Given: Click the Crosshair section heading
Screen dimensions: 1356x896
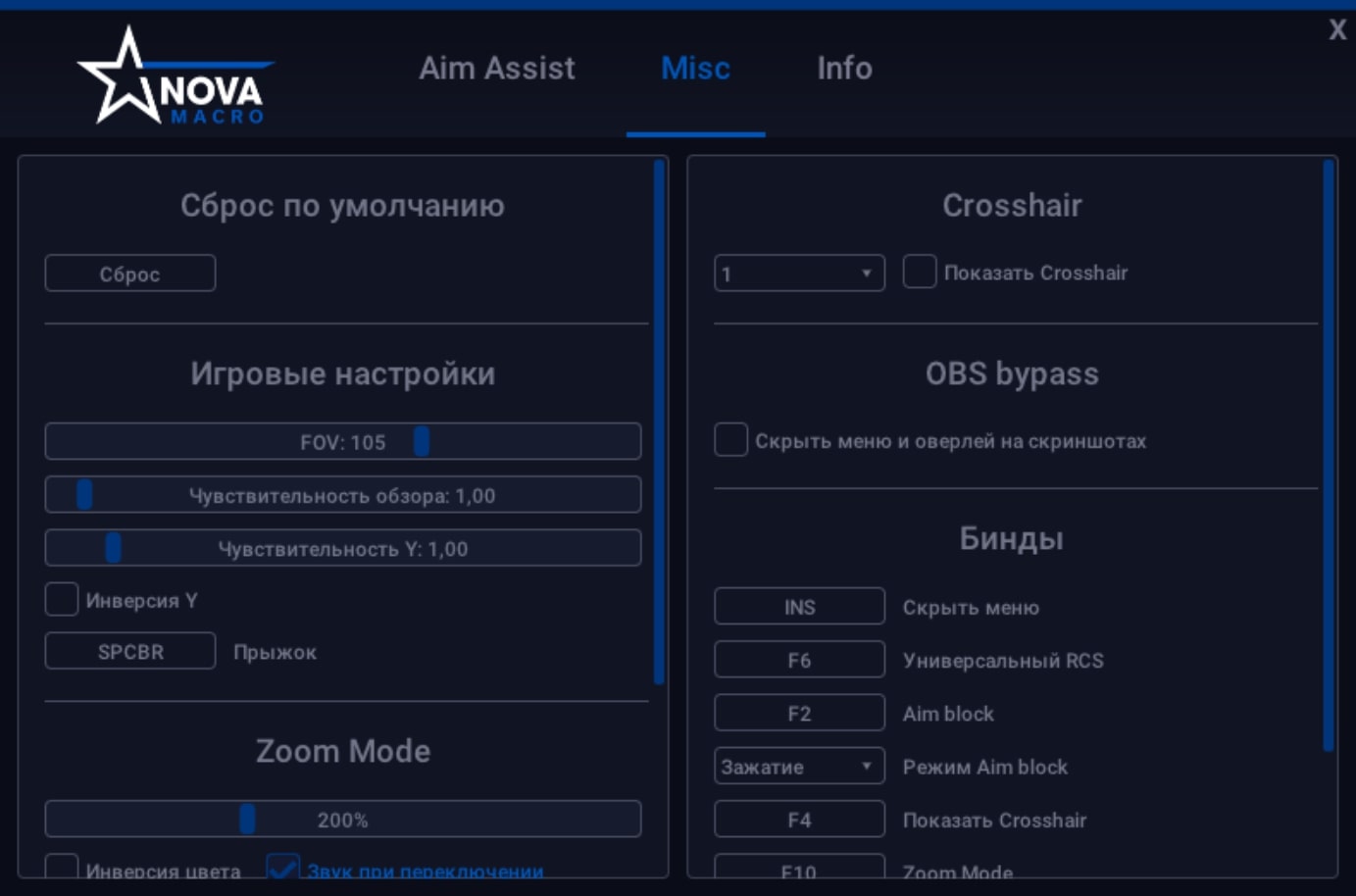Looking at the screenshot, I should point(1012,205).
